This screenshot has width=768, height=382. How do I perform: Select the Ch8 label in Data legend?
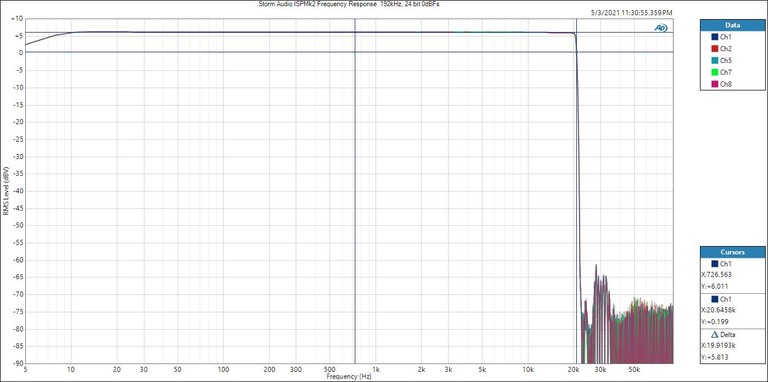(726, 84)
